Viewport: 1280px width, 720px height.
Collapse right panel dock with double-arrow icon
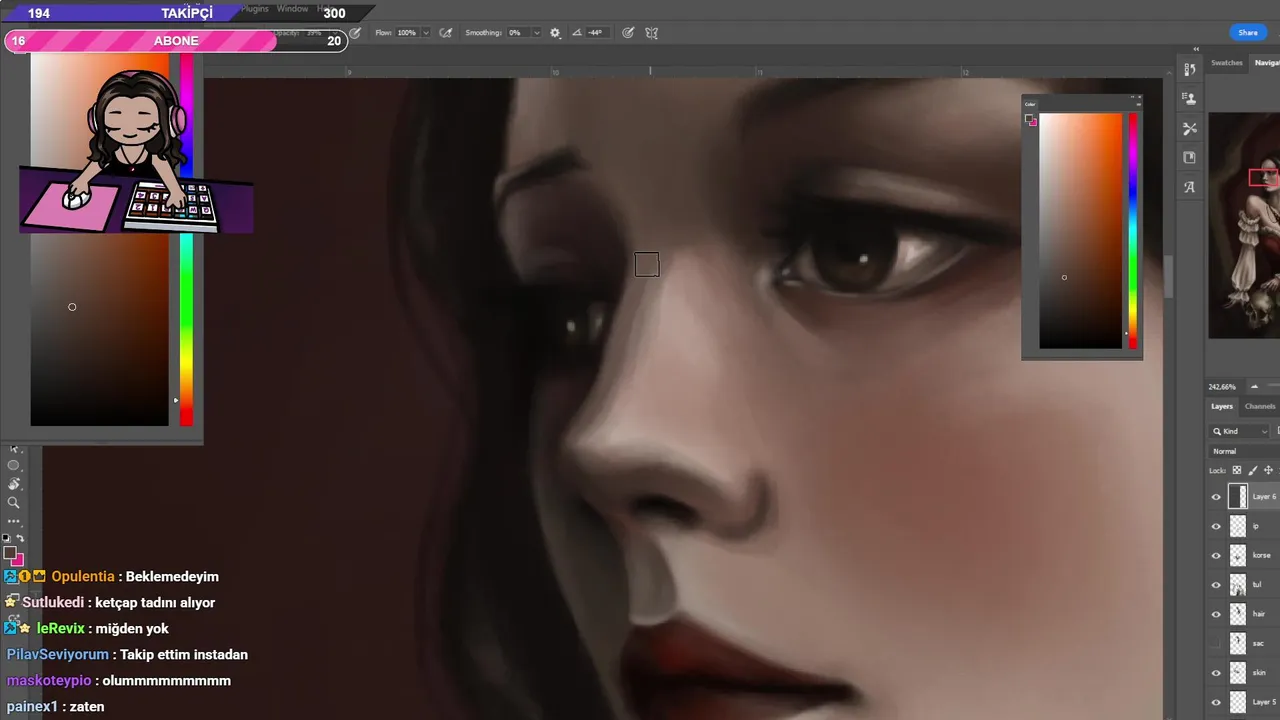pos(1196,49)
